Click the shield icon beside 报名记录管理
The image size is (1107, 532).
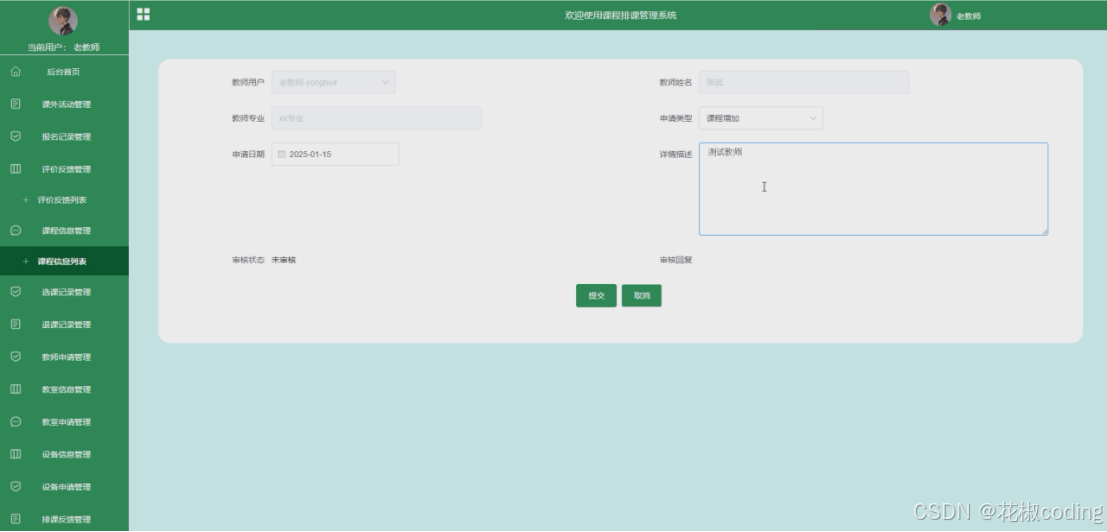(x=16, y=136)
